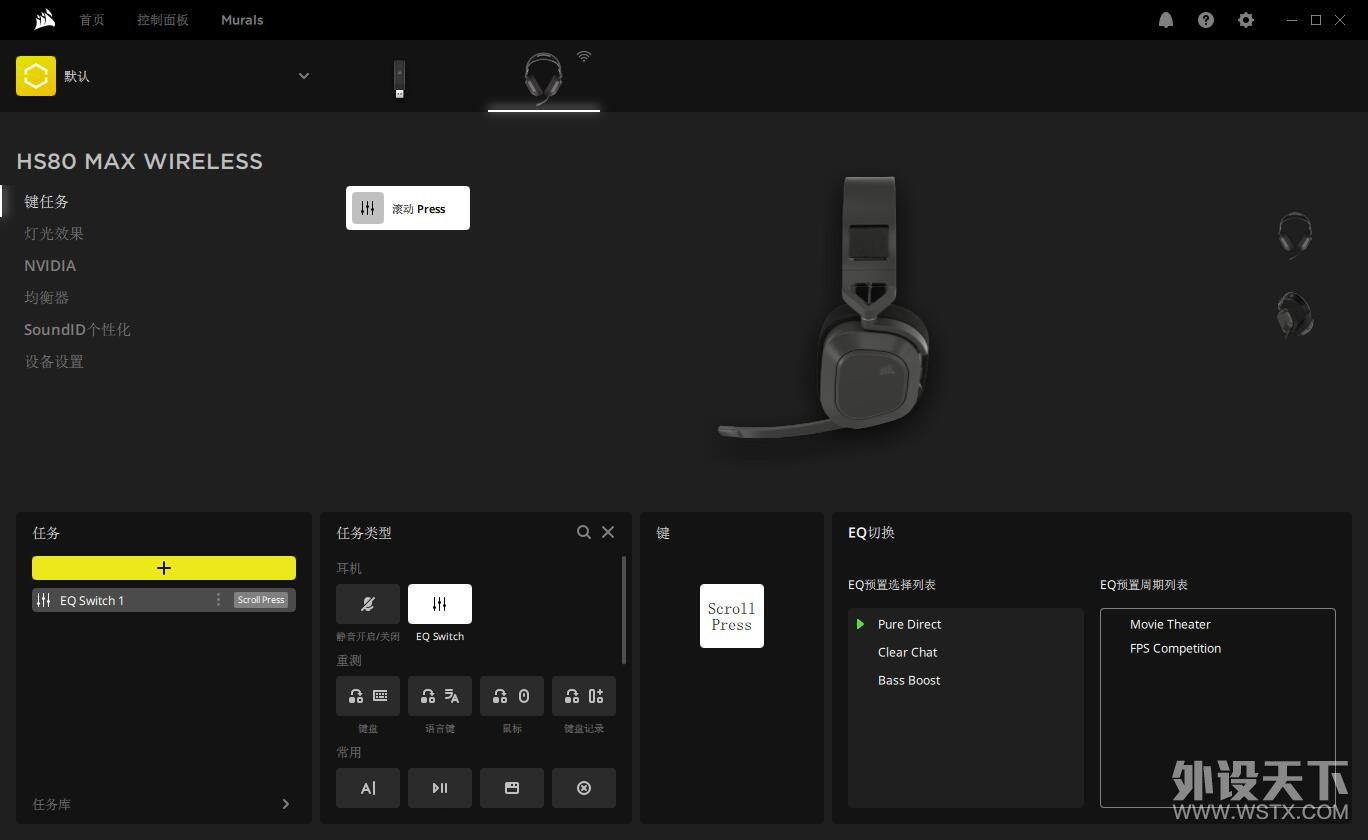Select 键盘 remap task type
The height and width of the screenshot is (840, 1368).
(368, 696)
